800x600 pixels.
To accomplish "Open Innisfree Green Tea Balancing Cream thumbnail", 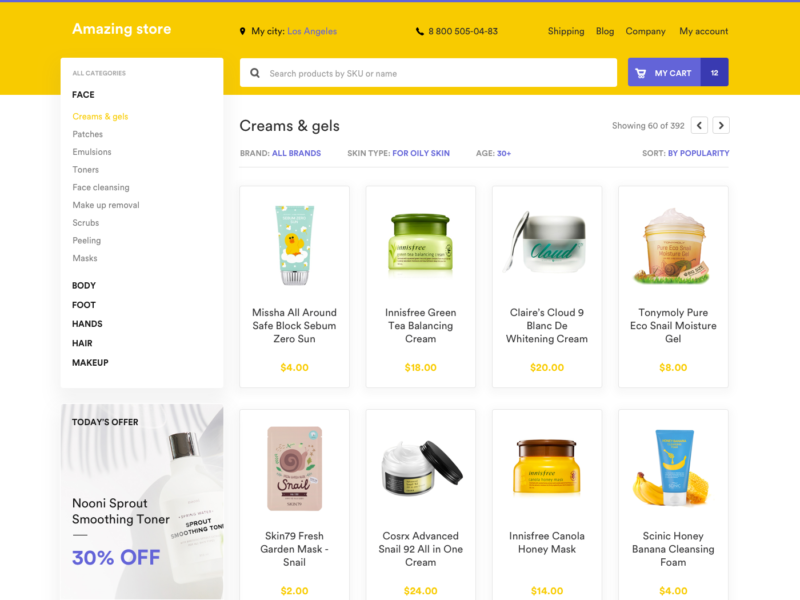I will click(420, 242).
